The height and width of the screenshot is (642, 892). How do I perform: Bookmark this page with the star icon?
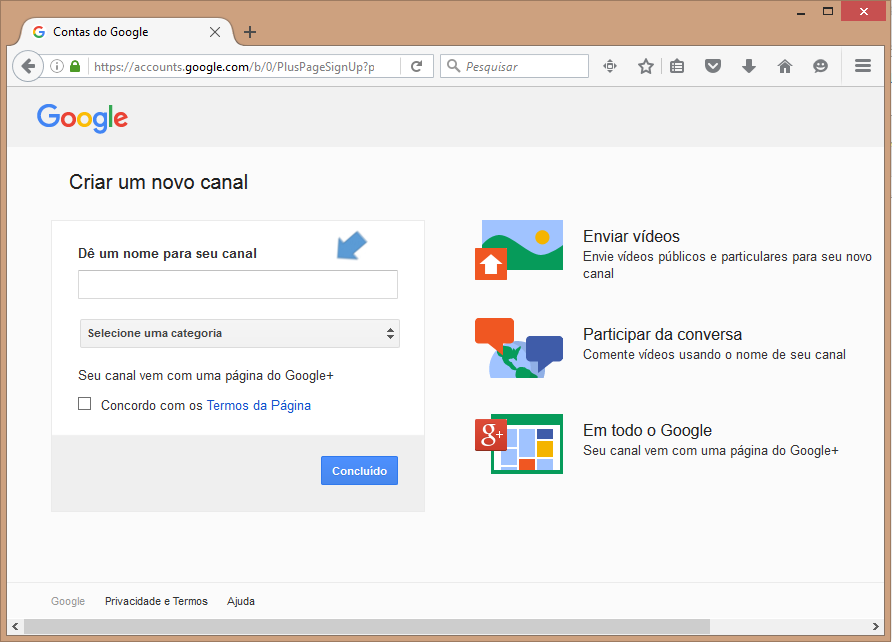[x=646, y=67]
